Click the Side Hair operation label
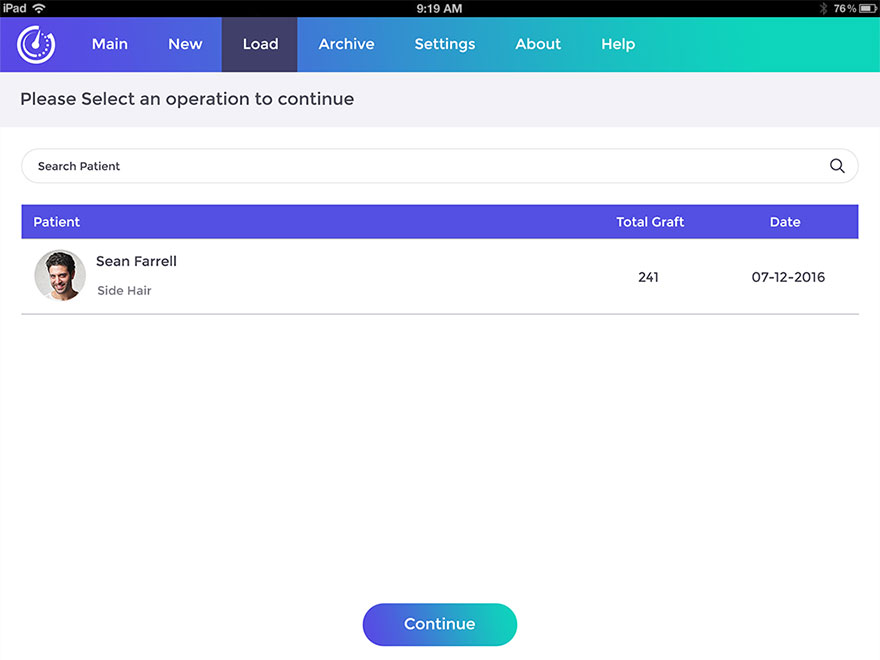The image size is (880, 660). (x=124, y=290)
